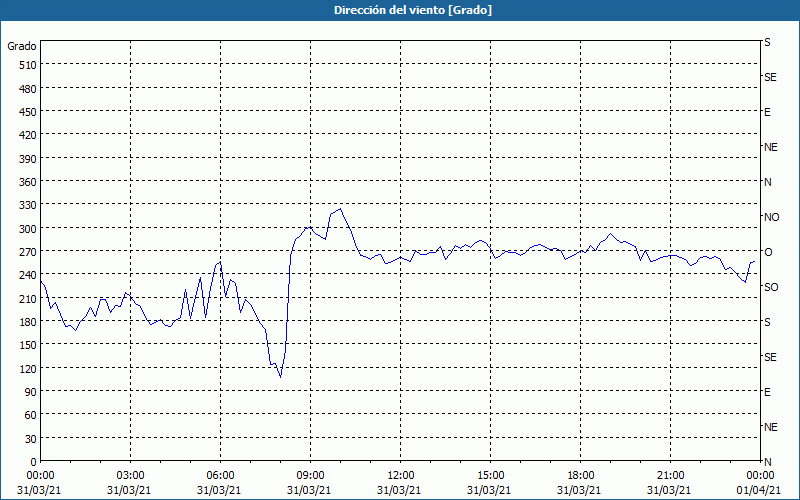The image size is (800, 500).
Task: Select the 390 y-axis label
Action: (28, 159)
